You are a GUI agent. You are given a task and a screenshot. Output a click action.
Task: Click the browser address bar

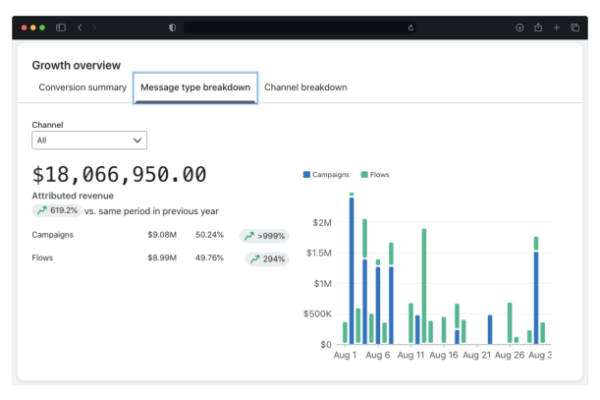tap(298, 27)
